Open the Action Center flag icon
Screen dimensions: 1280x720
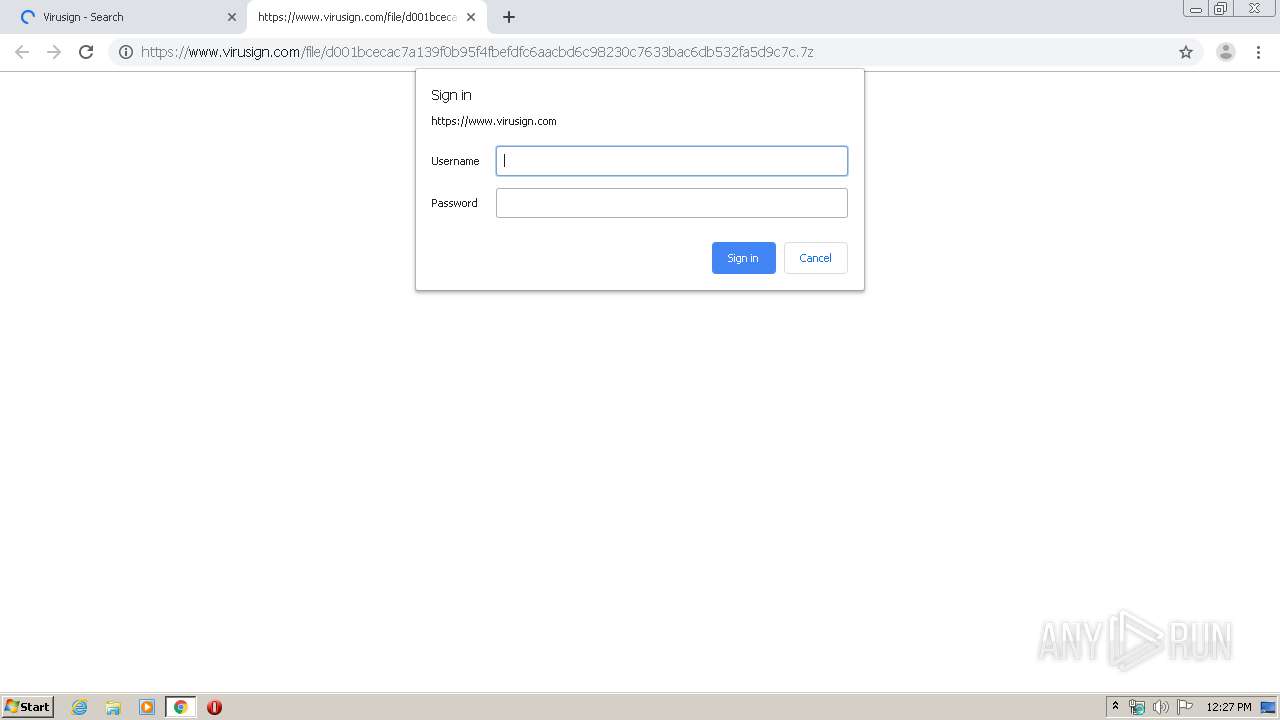[1185, 707]
